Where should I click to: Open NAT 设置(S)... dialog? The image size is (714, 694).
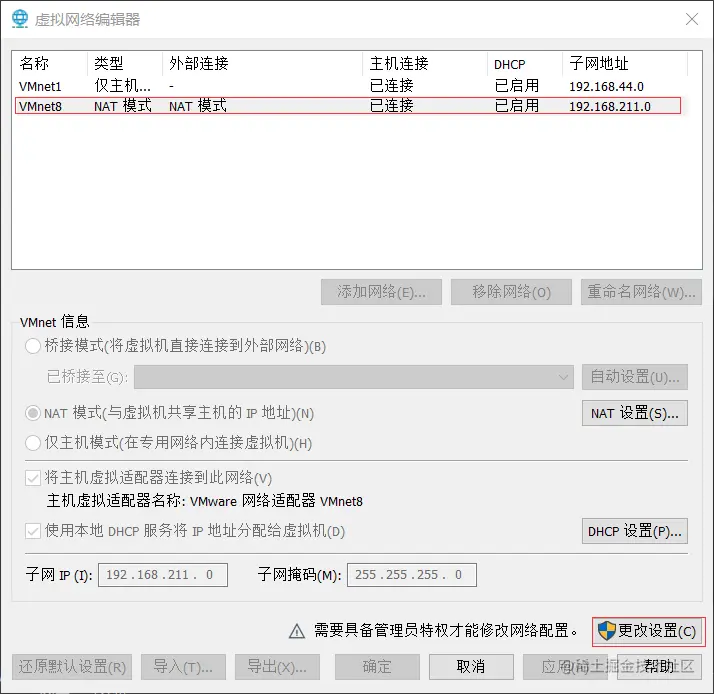pos(635,413)
